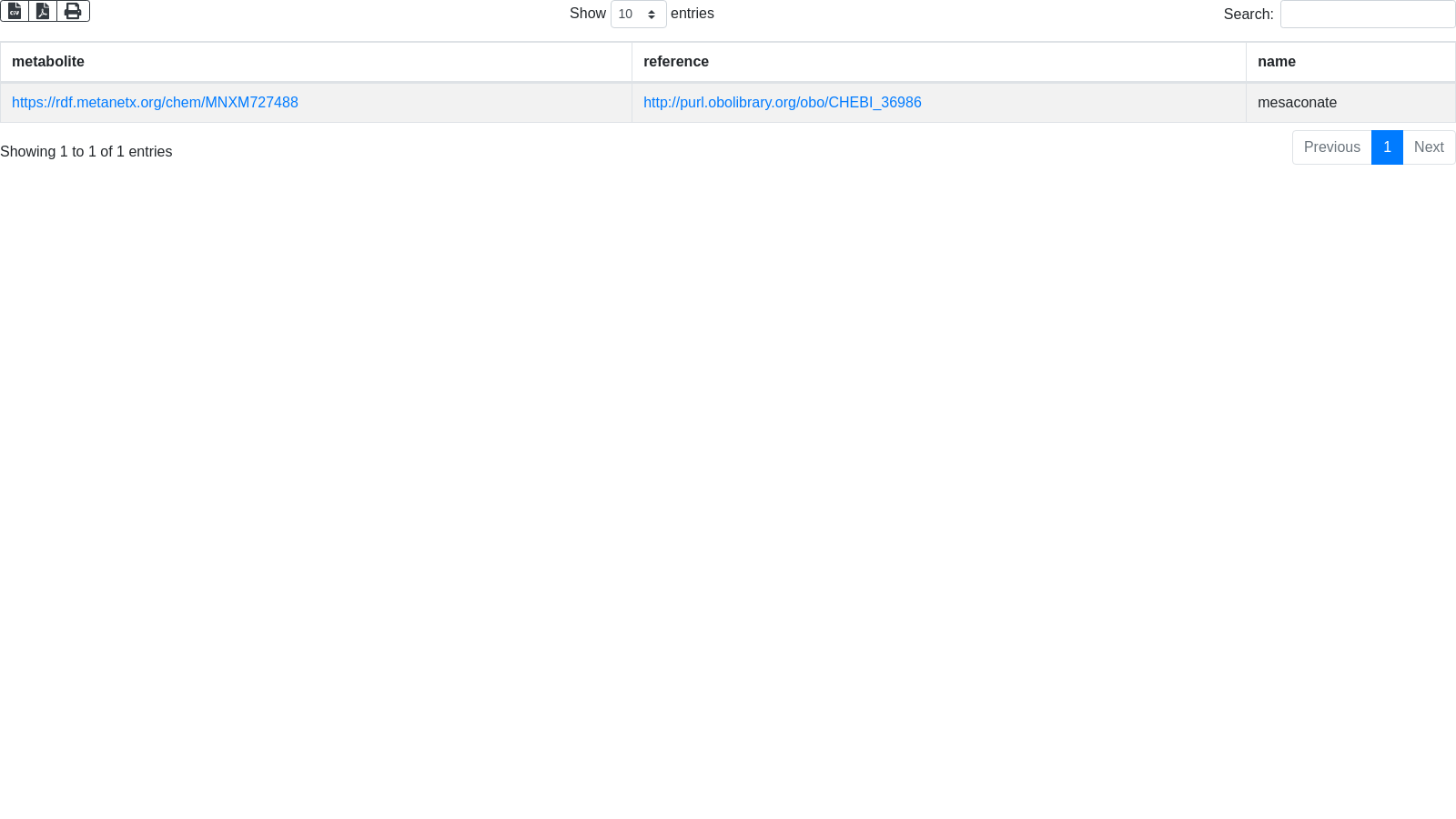The width and height of the screenshot is (1456, 819).
Task: Click the 'entries' label after selector
Action: coord(692,14)
